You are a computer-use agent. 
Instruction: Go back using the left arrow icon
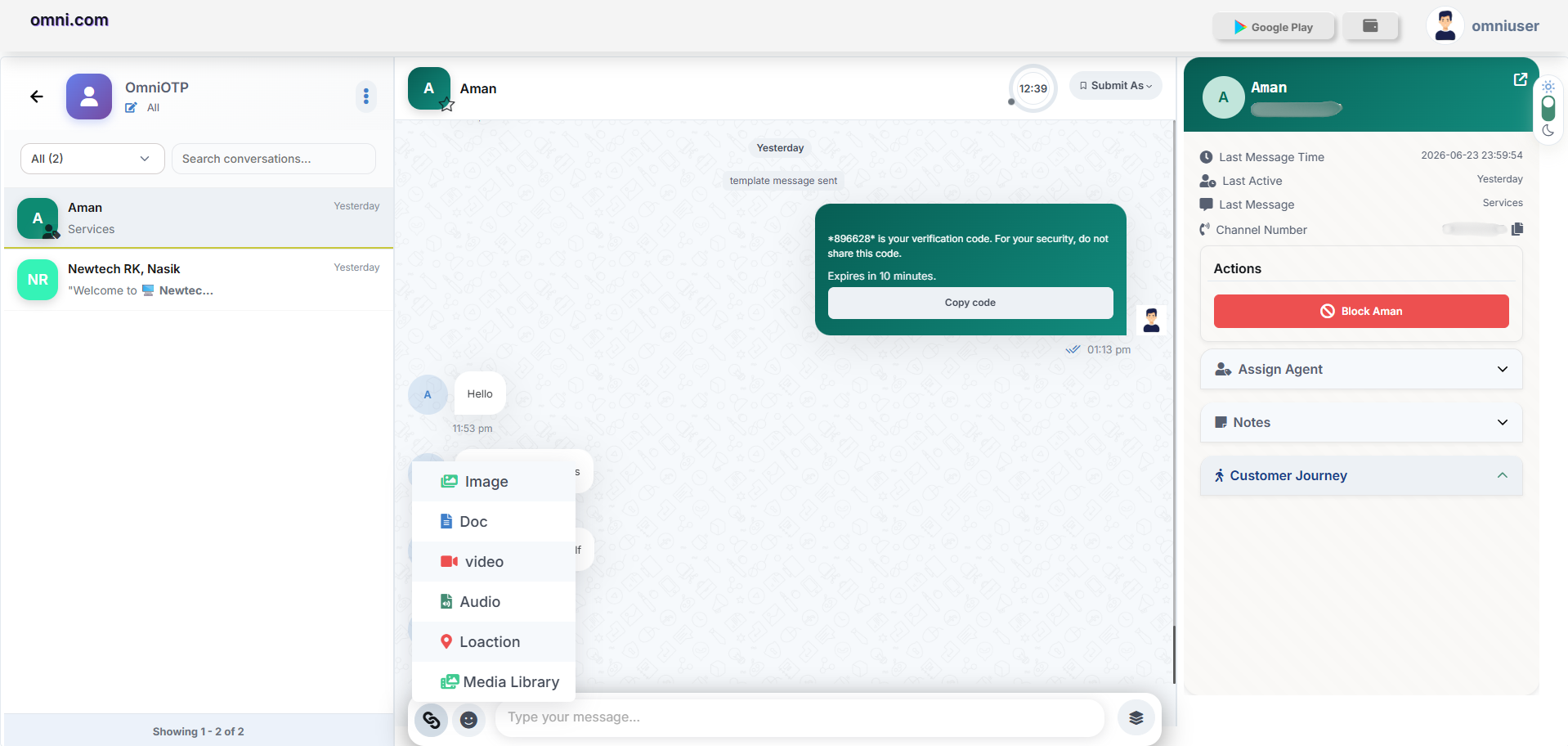click(37, 97)
